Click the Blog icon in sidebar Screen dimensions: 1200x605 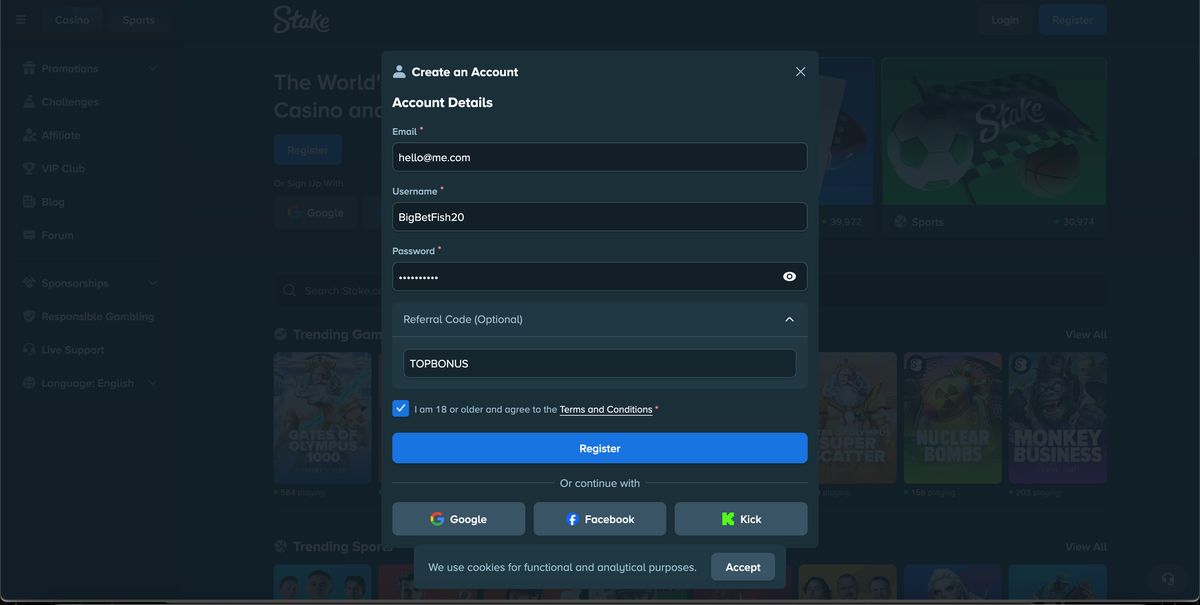coord(29,202)
